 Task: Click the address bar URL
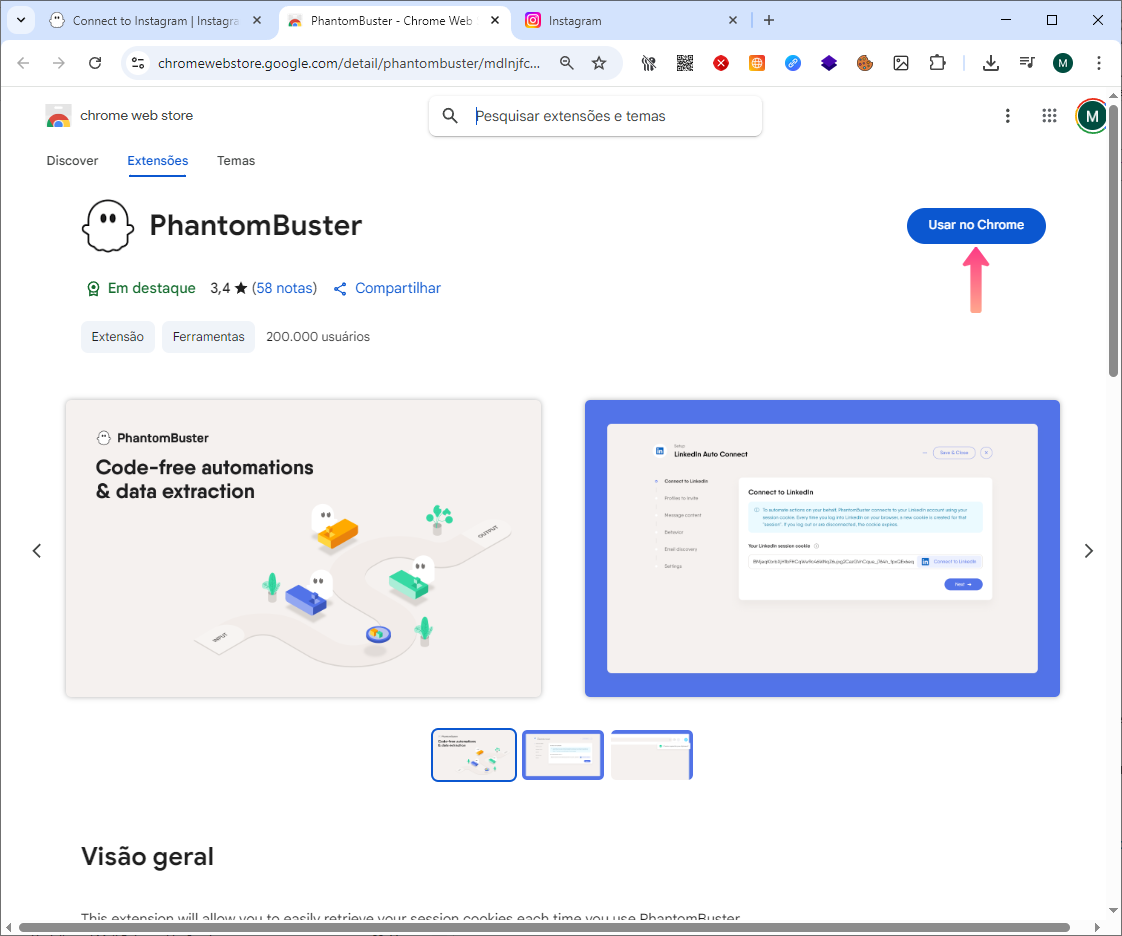pos(348,63)
